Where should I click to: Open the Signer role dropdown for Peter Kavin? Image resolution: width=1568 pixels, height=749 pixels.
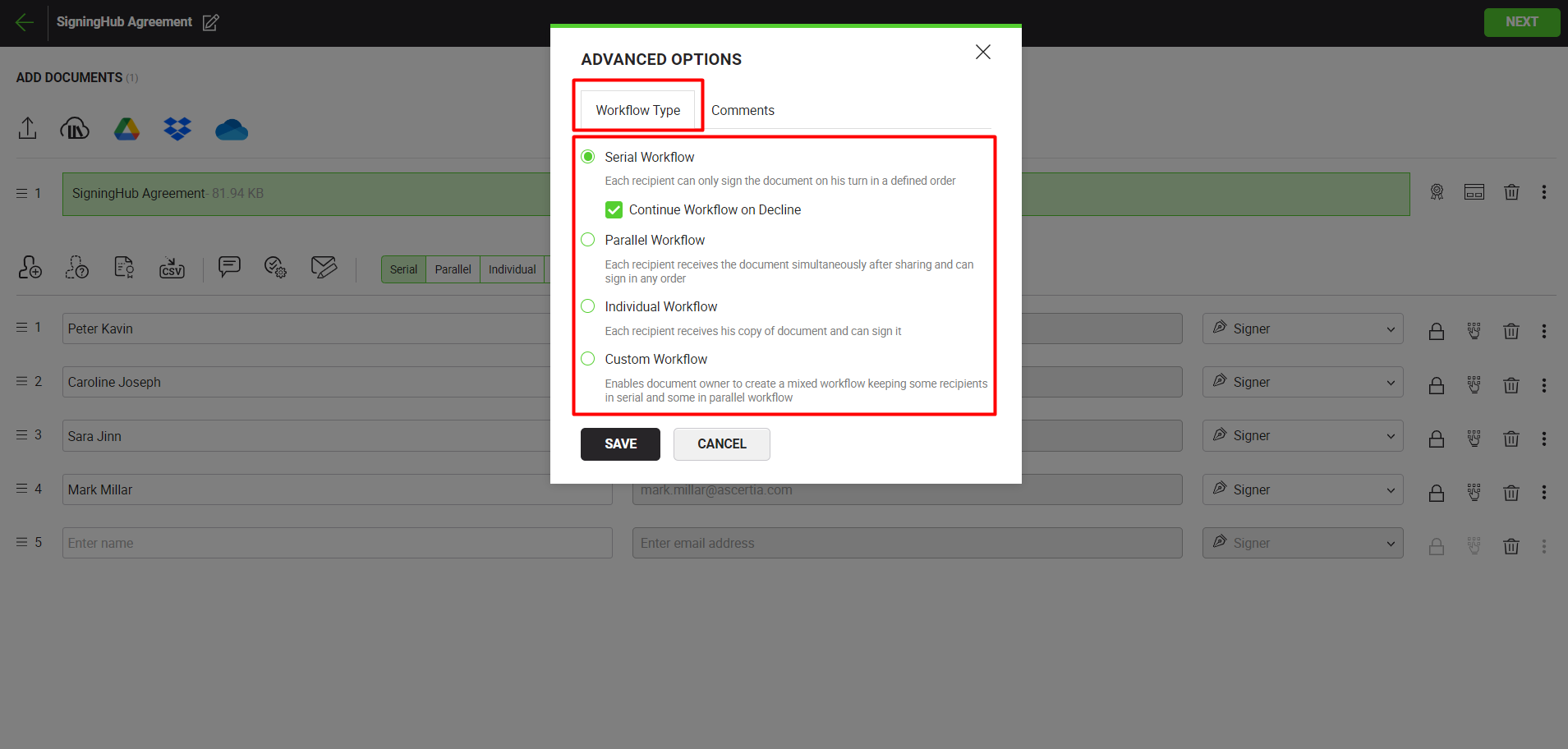pyautogui.click(x=1302, y=329)
